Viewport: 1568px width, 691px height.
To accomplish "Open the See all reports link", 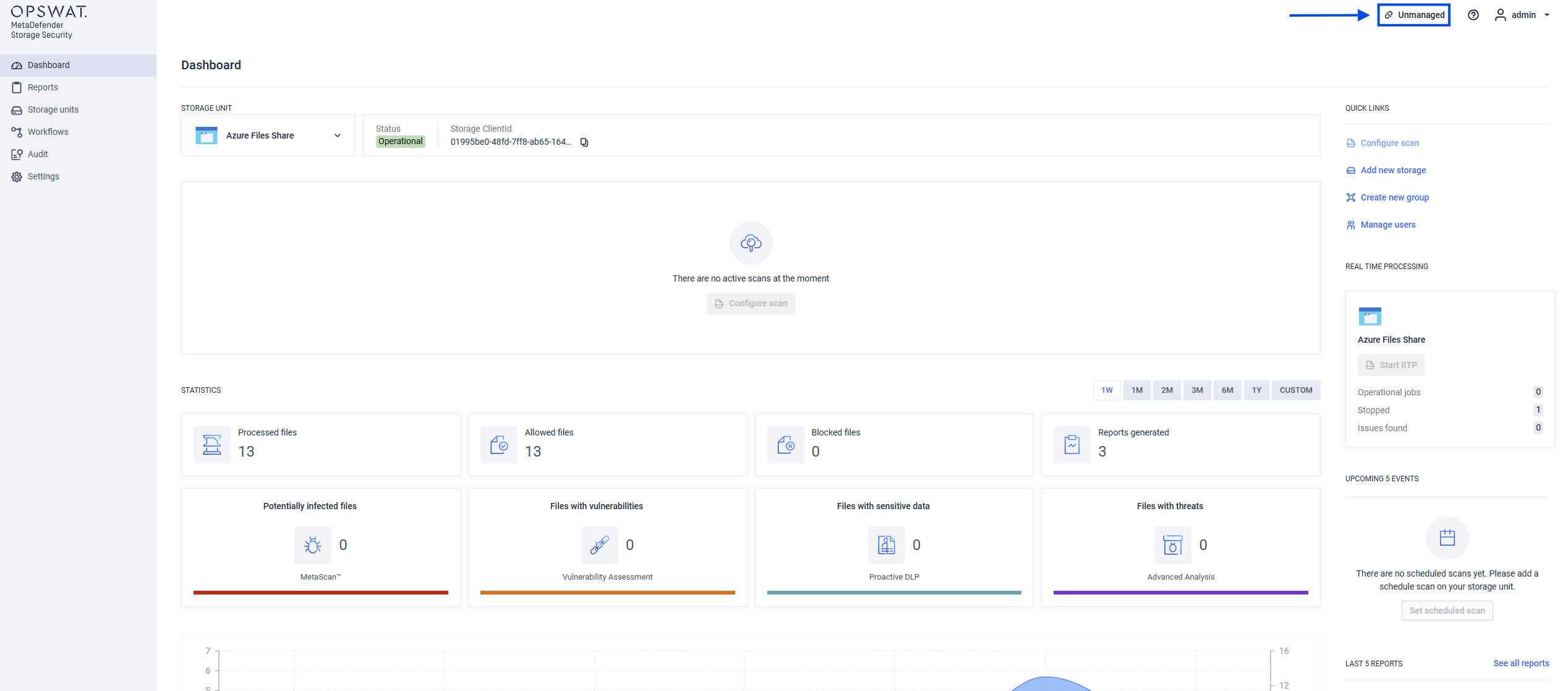I will coord(1521,663).
